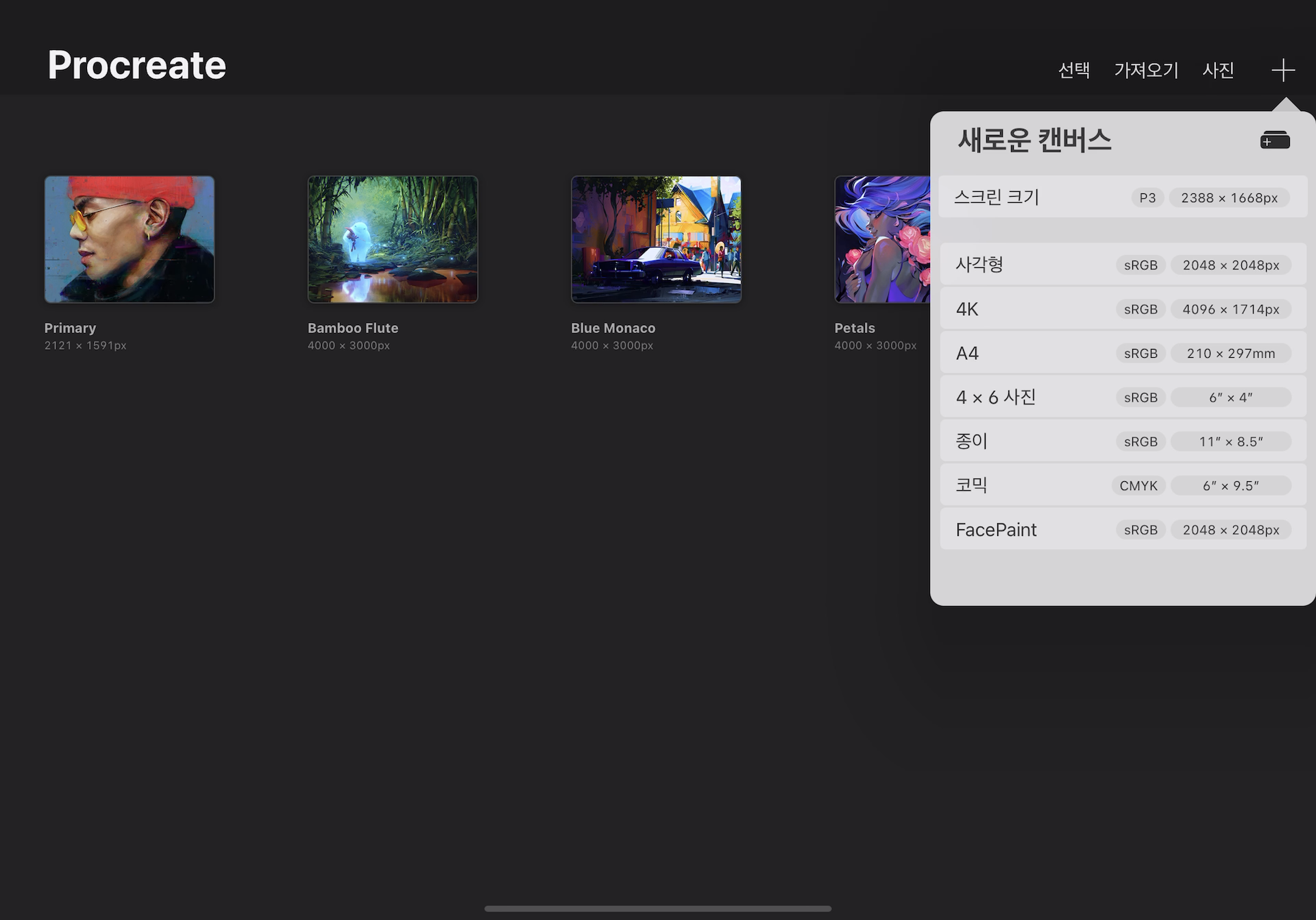Viewport: 1316px width, 920px height.
Task: Create a FacePaint canvas
Action: pos(1122,529)
